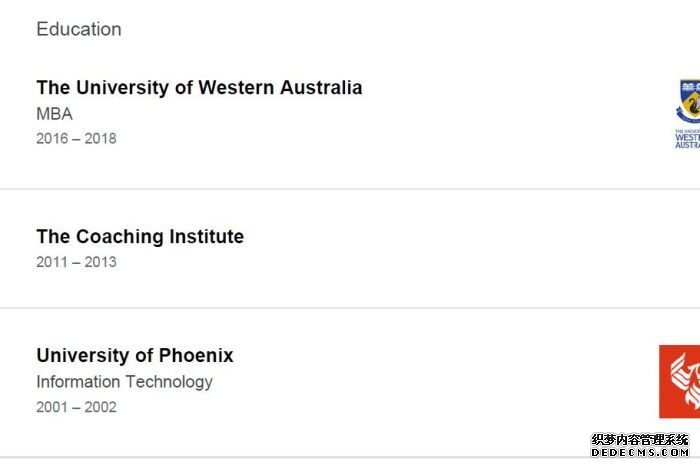The image size is (700, 467).
Task: Click the Western Australia wordmark under the crest
Action: [688, 139]
